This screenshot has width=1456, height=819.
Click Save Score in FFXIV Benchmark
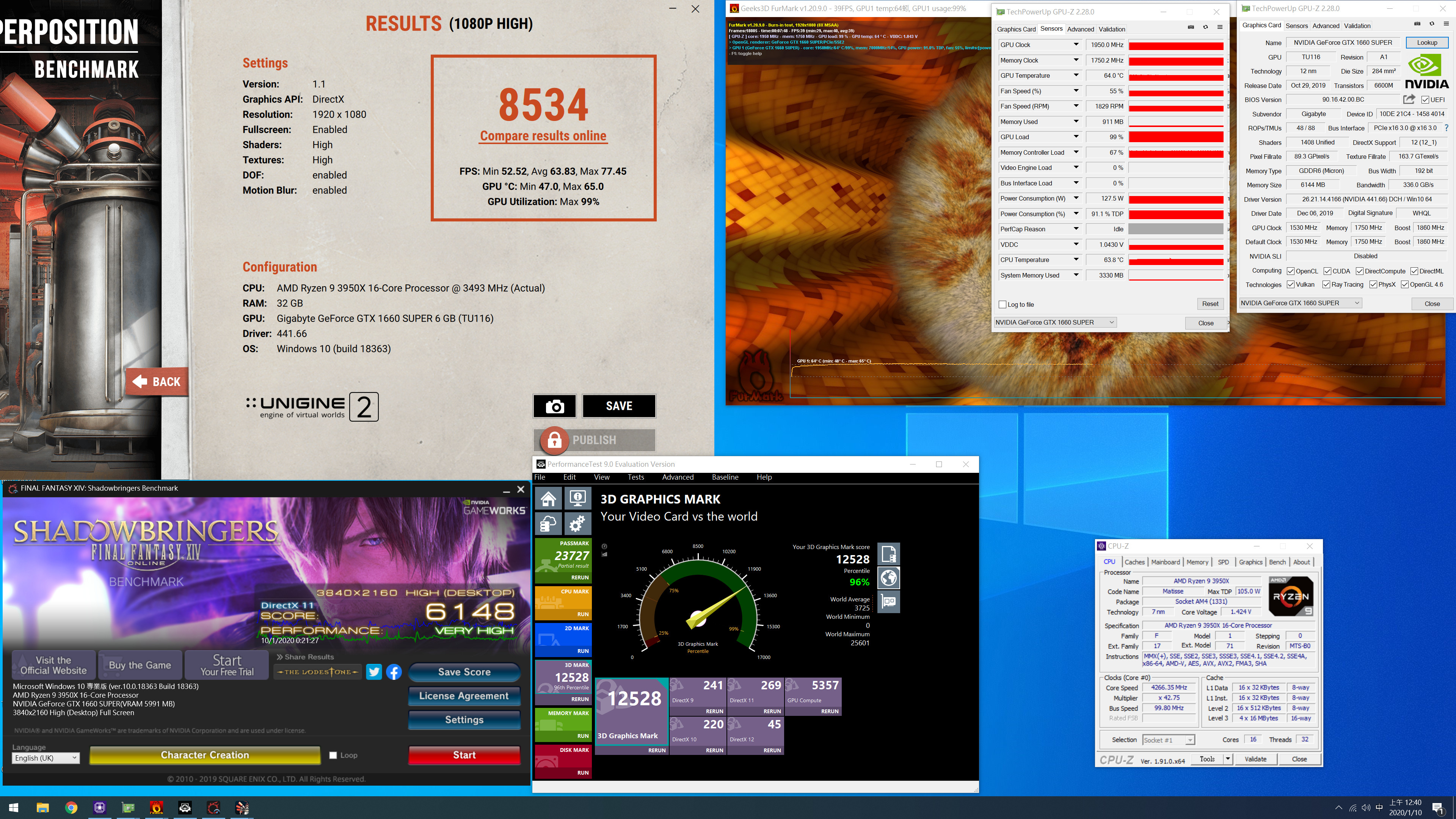464,672
